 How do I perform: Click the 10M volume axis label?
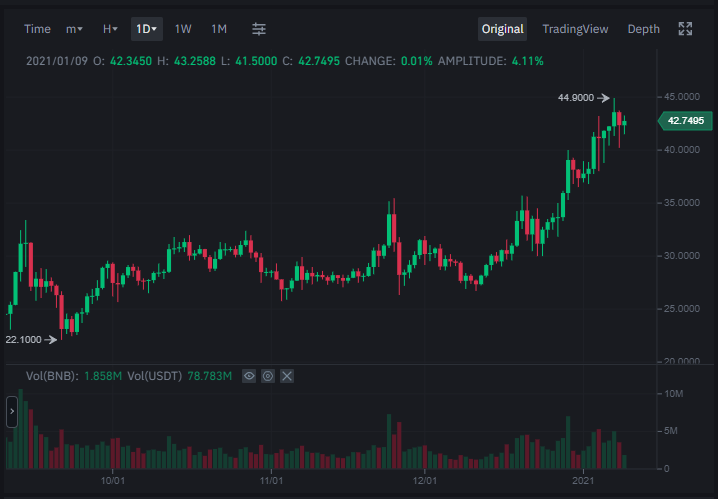[x=674, y=394]
